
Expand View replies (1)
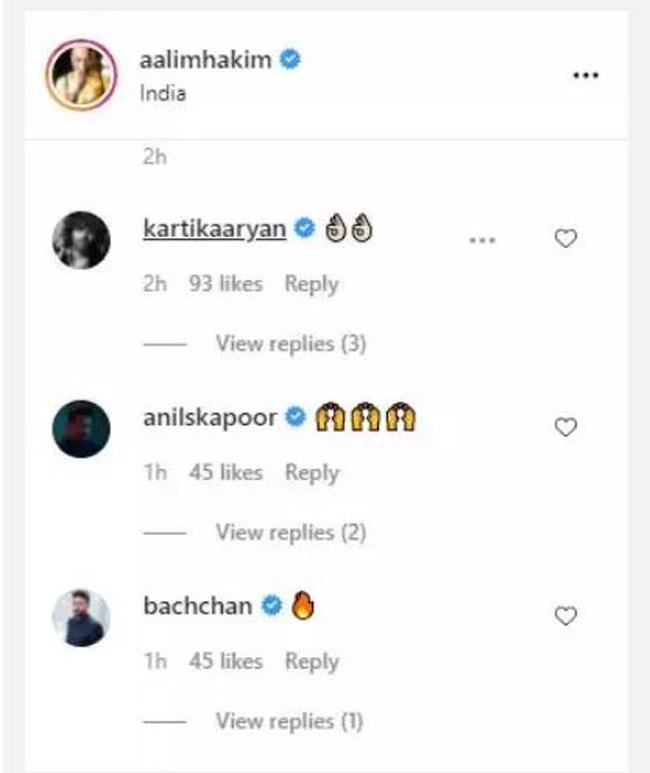coord(290,721)
